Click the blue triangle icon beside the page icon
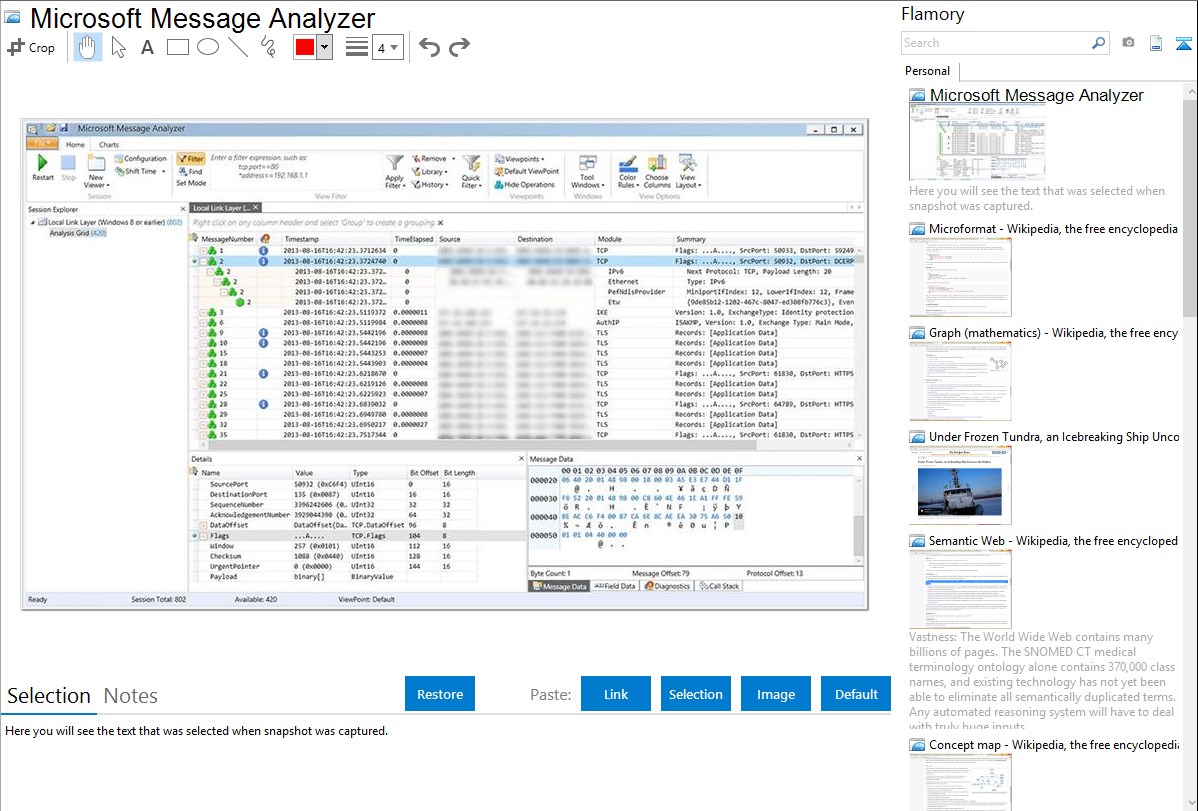Image resolution: width=1198 pixels, height=811 pixels. point(1183,43)
